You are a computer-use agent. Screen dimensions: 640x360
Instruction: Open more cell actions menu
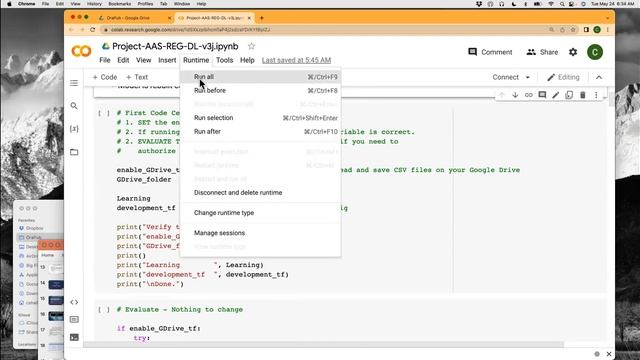click(x=596, y=95)
